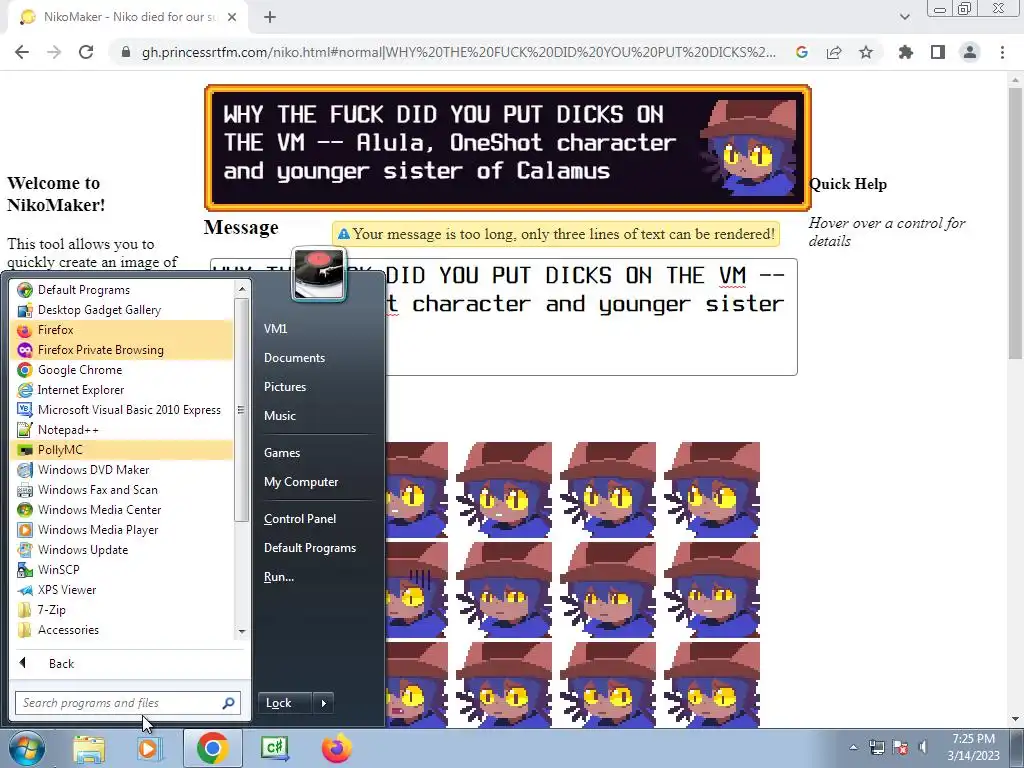Launch Firefox from the Start menu list
The width and height of the screenshot is (1024, 768).
point(121,330)
